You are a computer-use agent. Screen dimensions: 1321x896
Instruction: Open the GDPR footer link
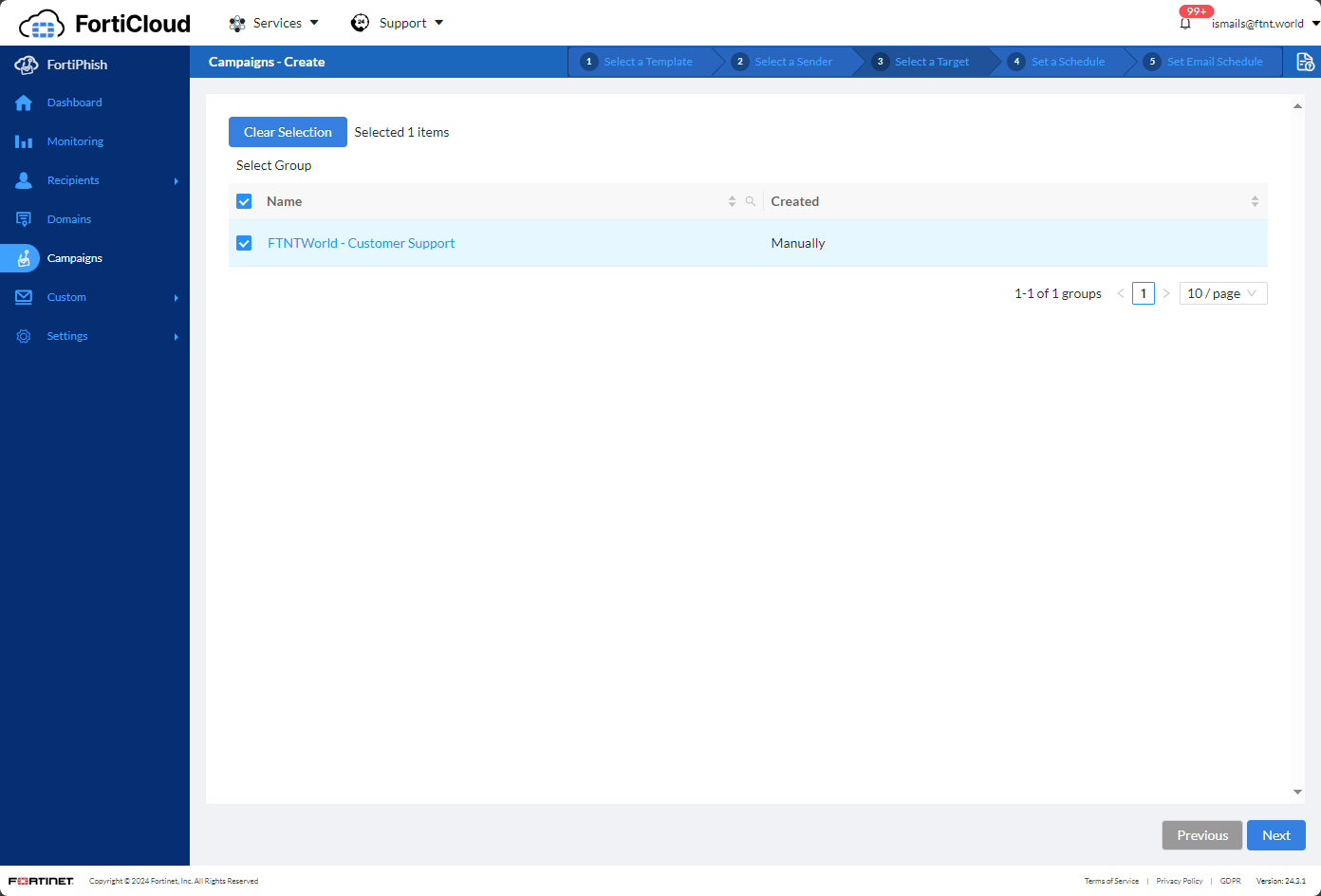1231,881
